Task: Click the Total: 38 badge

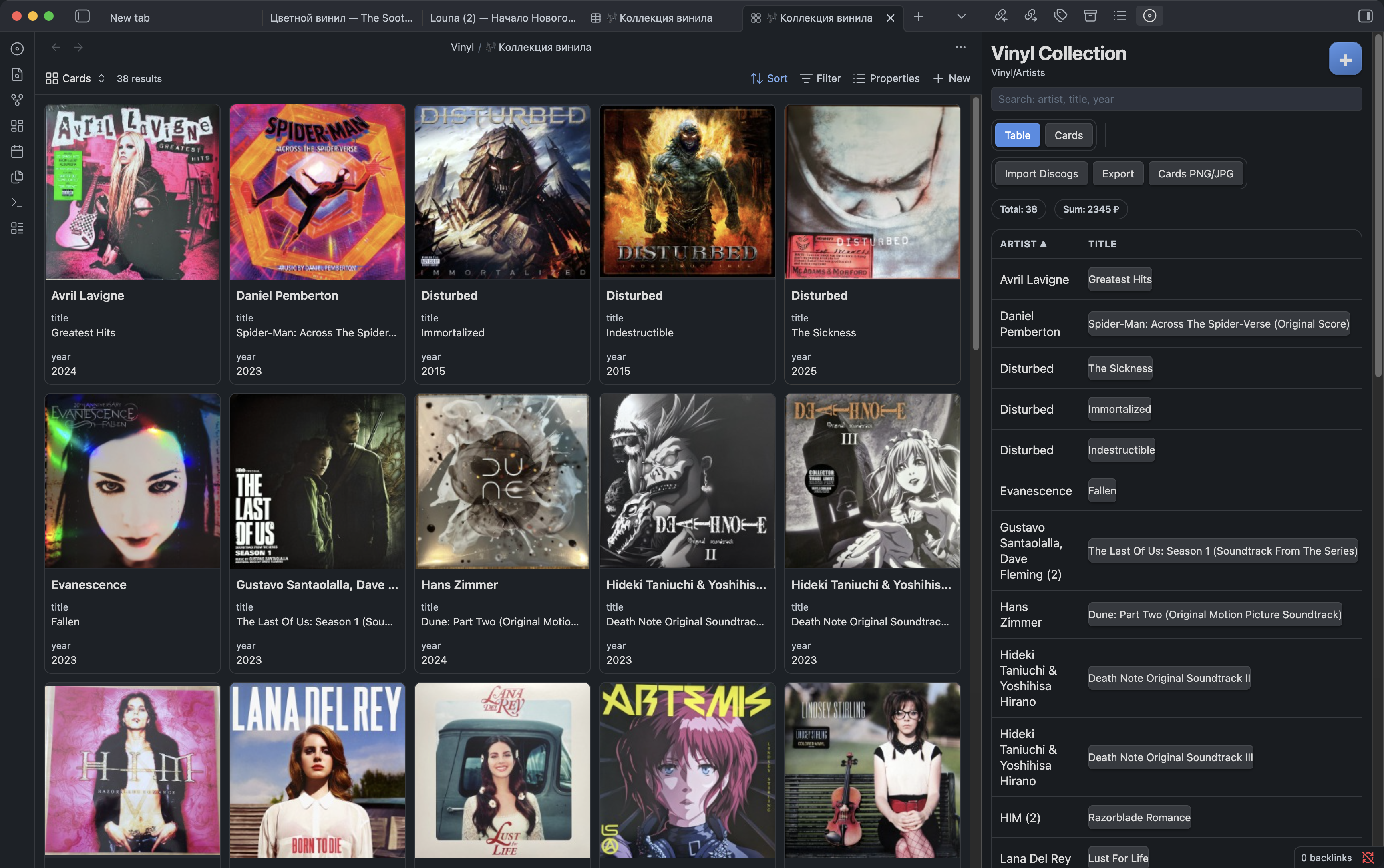Action: [x=1018, y=209]
